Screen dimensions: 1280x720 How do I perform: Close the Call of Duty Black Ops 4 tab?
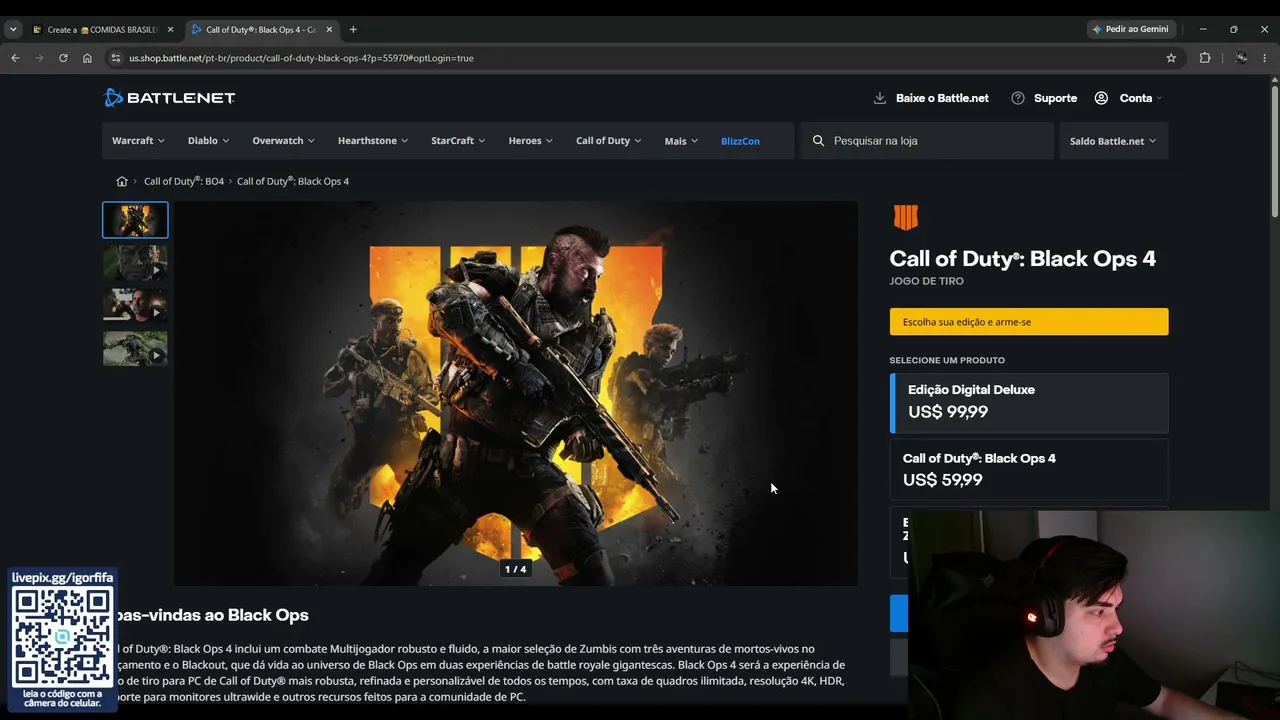[x=330, y=30]
